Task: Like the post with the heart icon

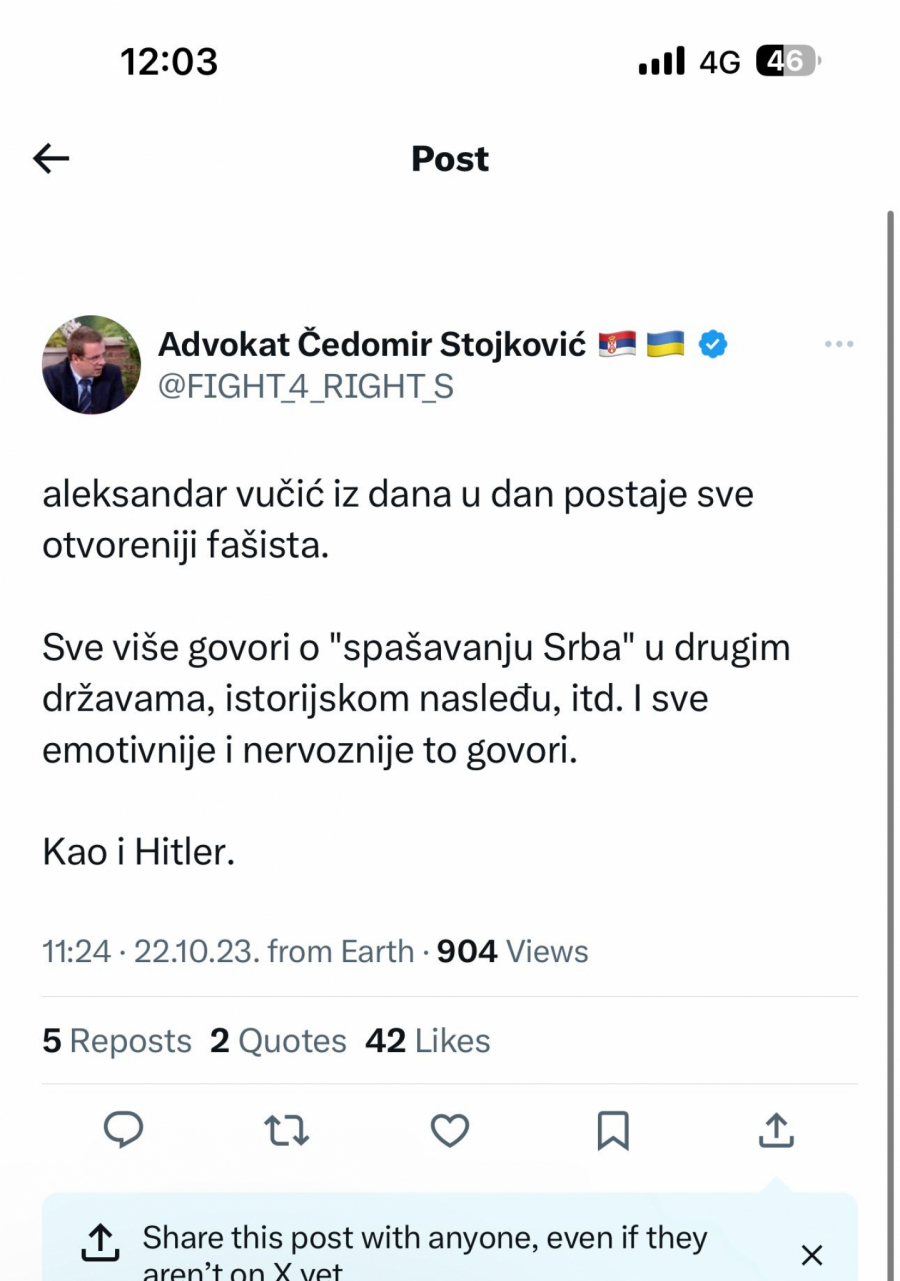Action: click(x=449, y=1131)
